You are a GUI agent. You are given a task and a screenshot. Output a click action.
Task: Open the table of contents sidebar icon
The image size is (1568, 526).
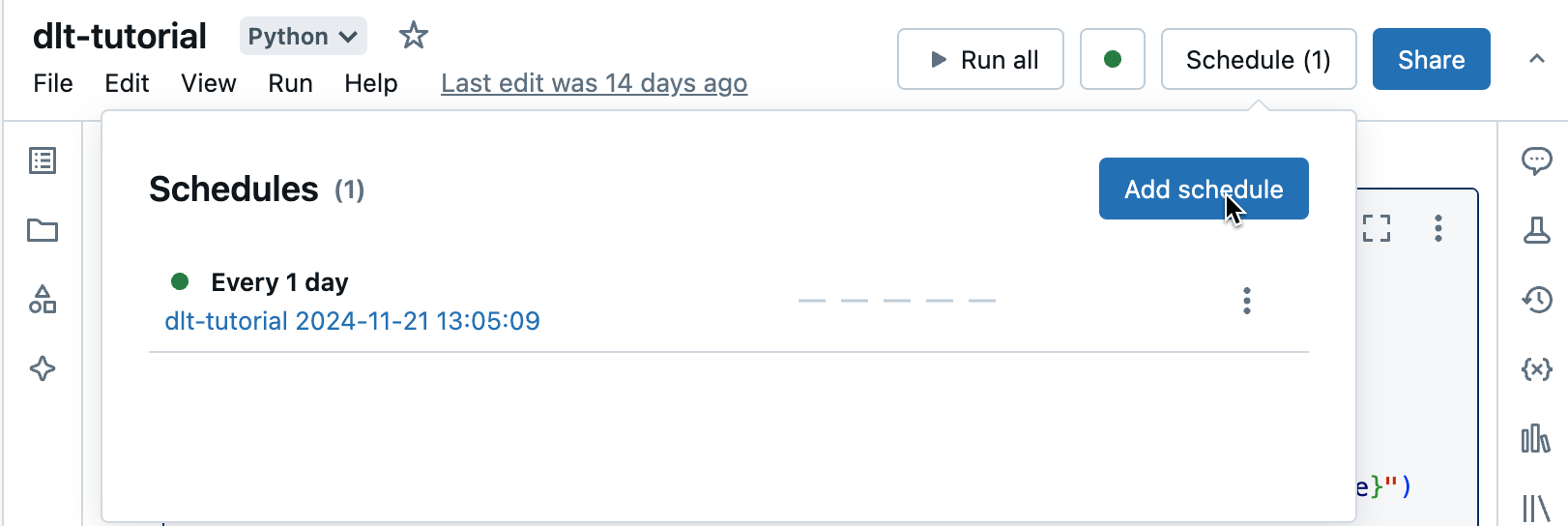pyautogui.click(x=43, y=161)
